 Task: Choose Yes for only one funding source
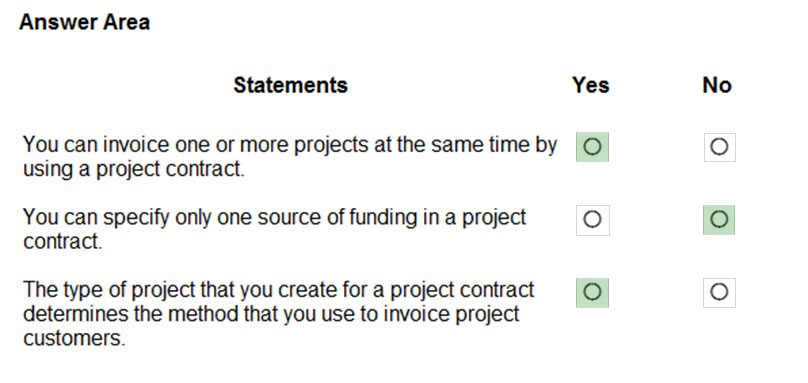(x=593, y=220)
